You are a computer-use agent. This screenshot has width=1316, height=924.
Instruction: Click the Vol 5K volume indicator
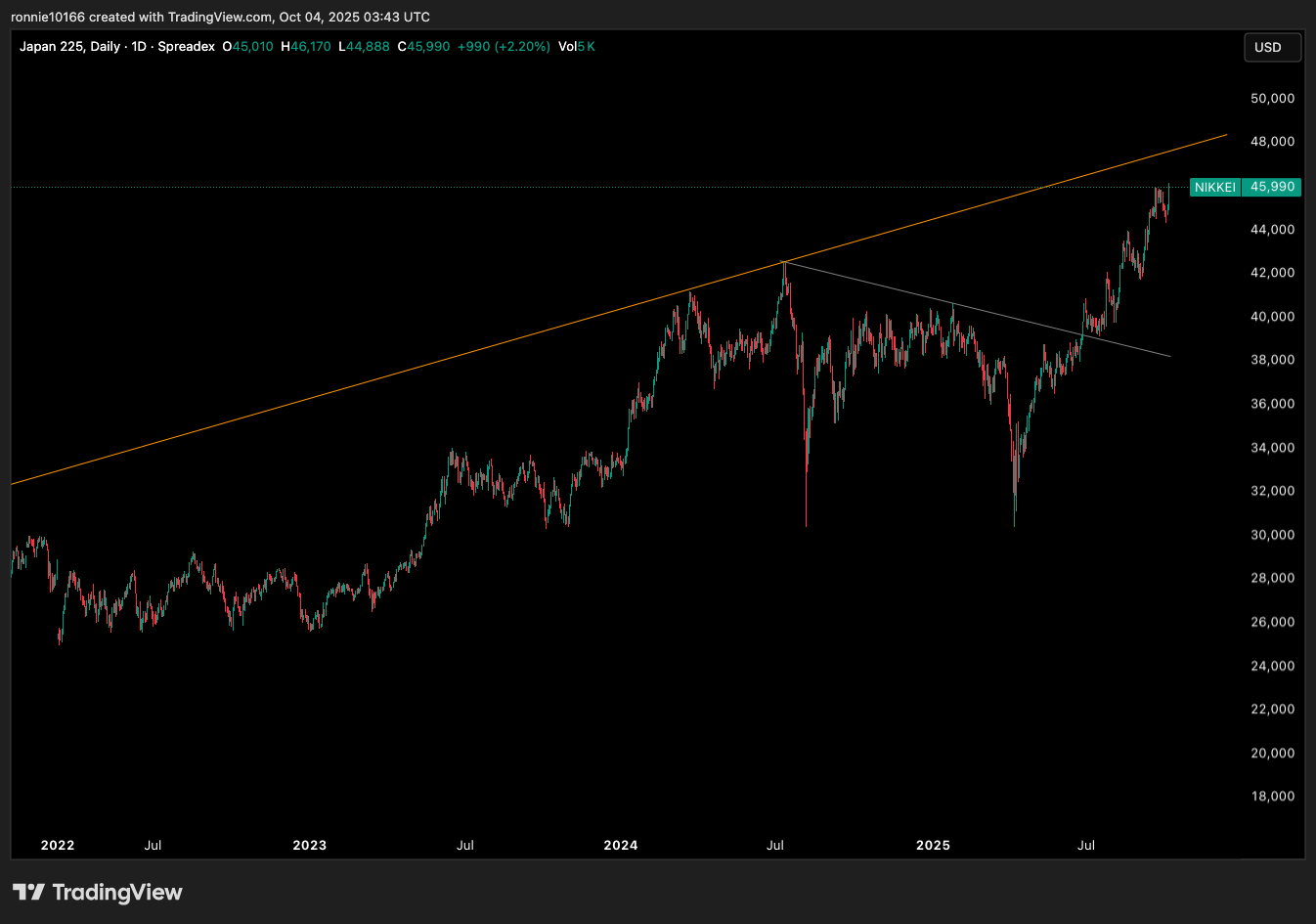[576, 46]
